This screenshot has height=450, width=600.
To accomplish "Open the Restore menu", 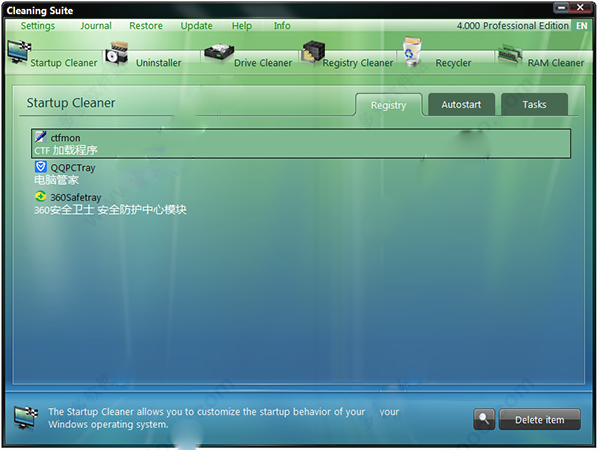I will coord(146,26).
